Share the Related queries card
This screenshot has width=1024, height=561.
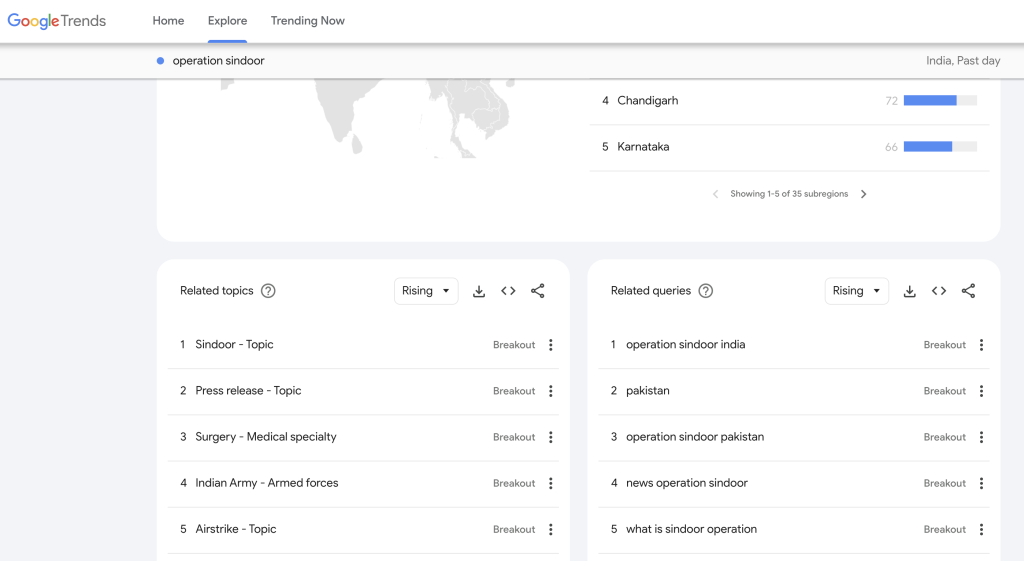(968, 291)
